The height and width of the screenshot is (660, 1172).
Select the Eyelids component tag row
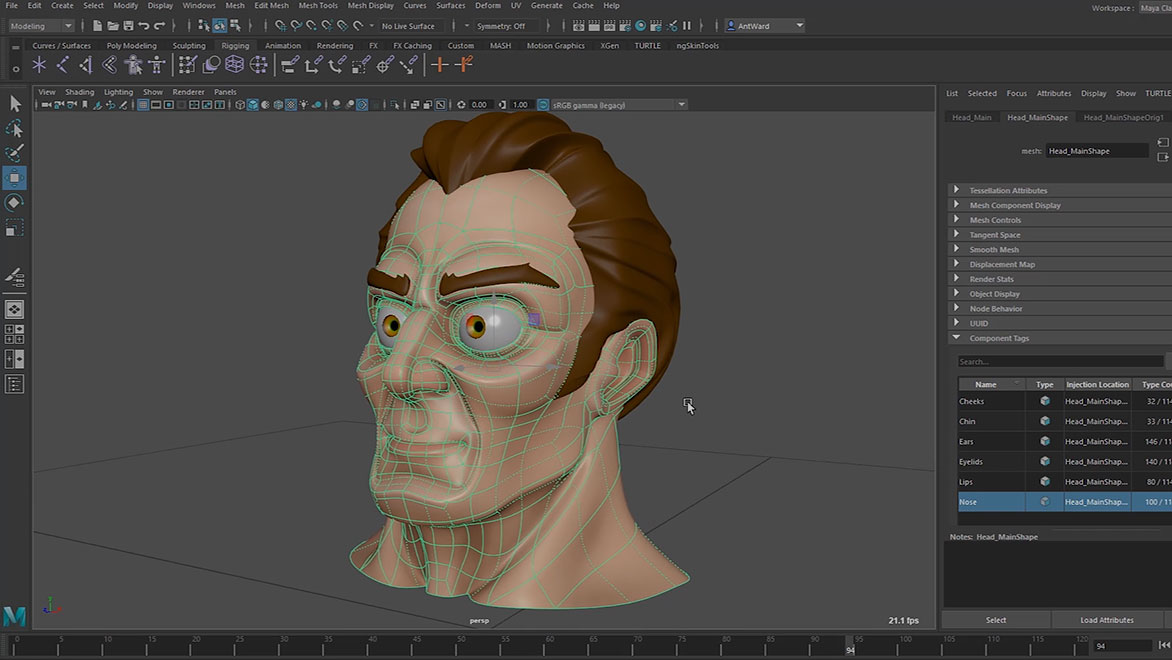click(x=991, y=461)
